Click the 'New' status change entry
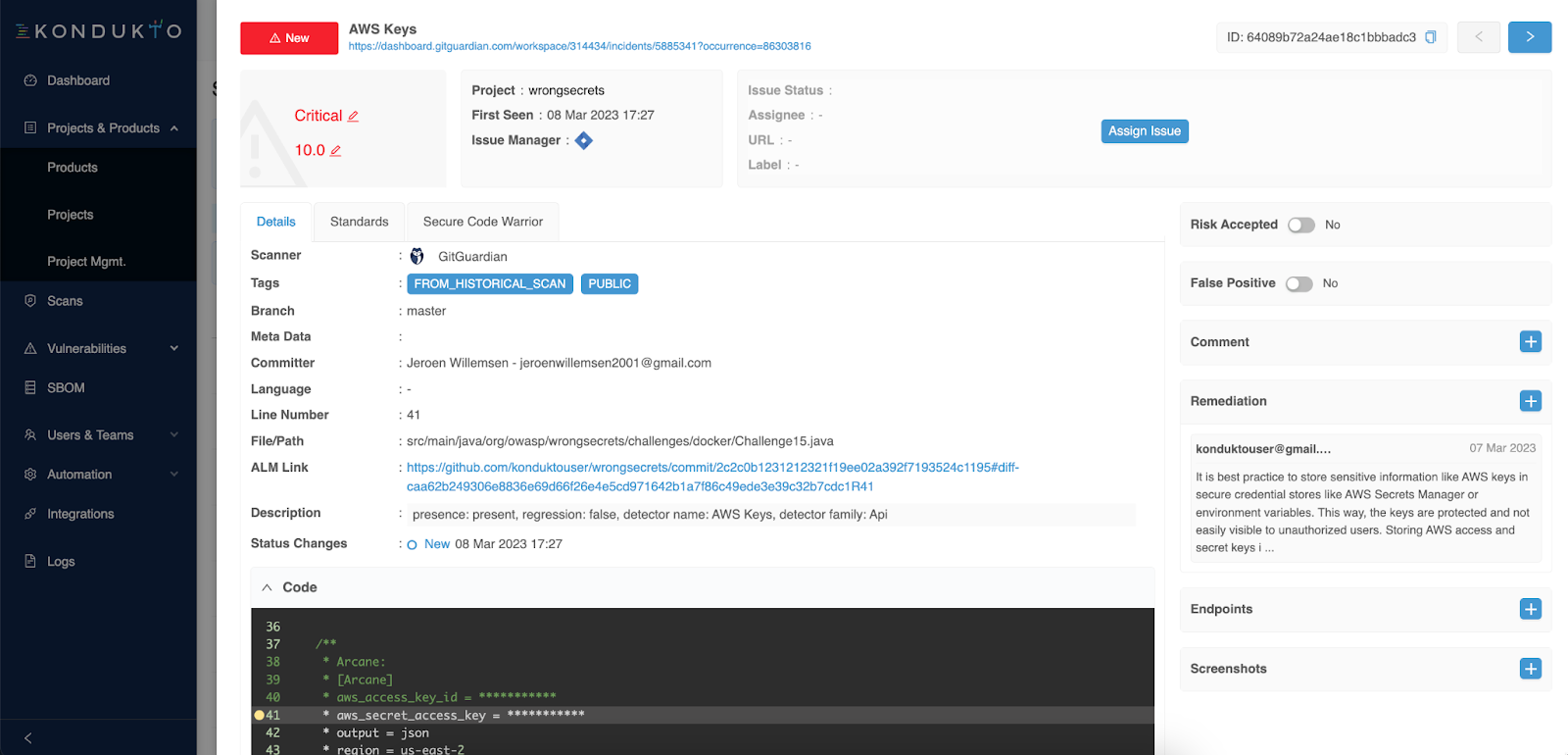The height and width of the screenshot is (755, 1568). tap(437, 544)
